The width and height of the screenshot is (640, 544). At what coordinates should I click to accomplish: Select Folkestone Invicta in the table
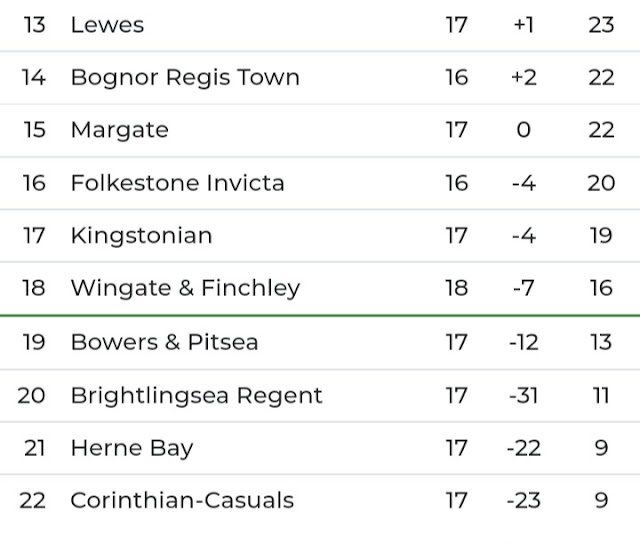(x=178, y=183)
